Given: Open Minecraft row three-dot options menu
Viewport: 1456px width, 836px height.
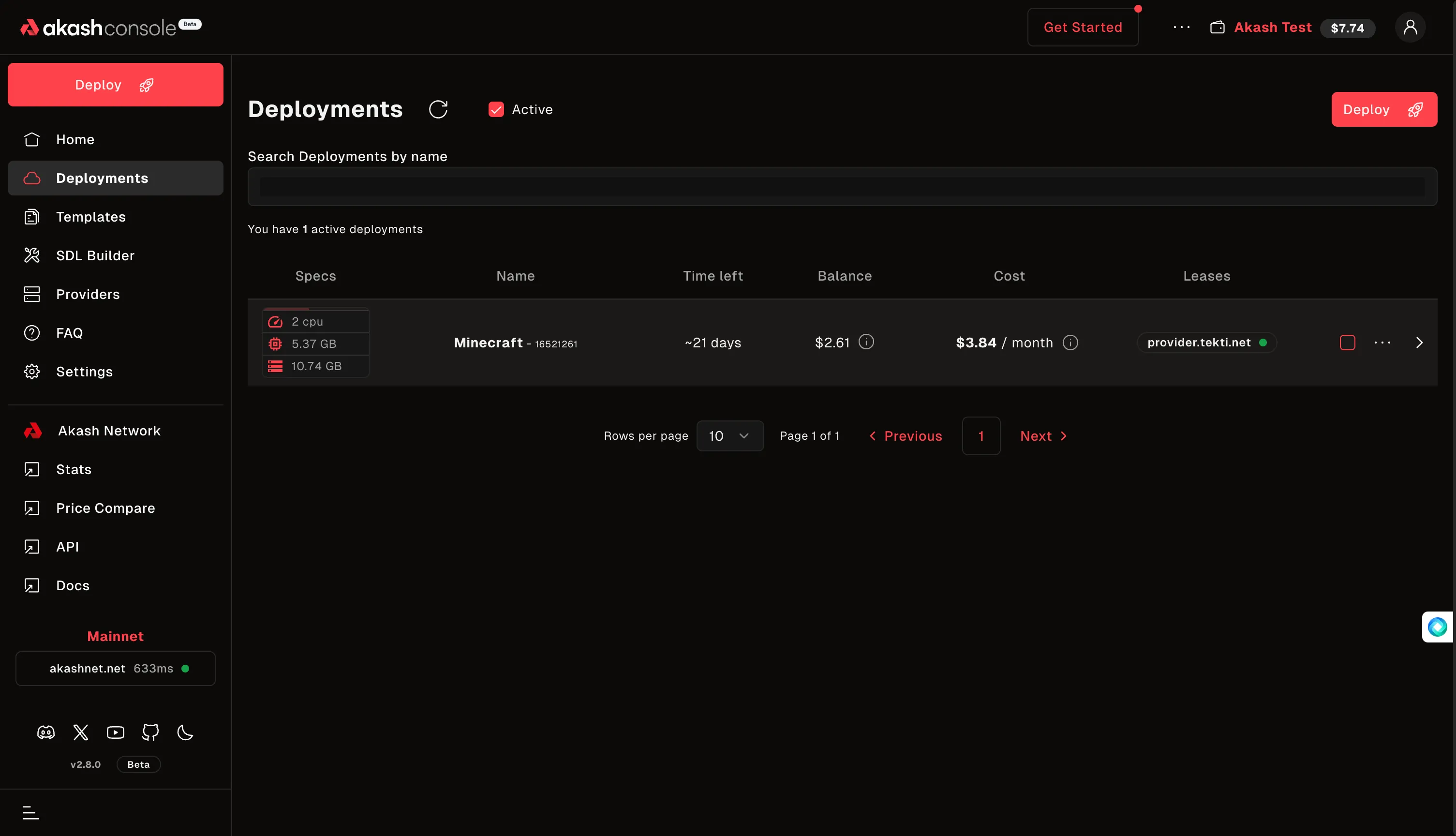Looking at the screenshot, I should tap(1382, 343).
